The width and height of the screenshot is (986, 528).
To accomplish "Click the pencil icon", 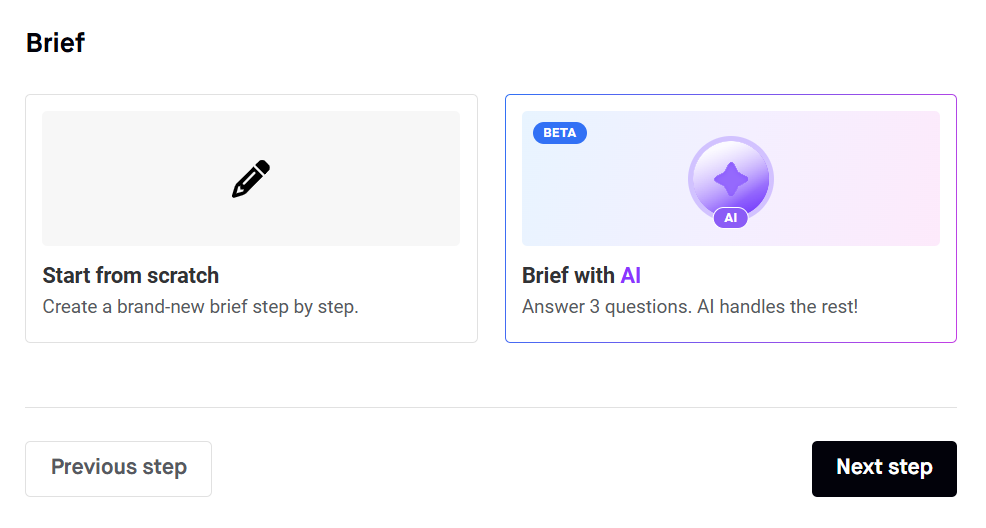I will pos(251,179).
